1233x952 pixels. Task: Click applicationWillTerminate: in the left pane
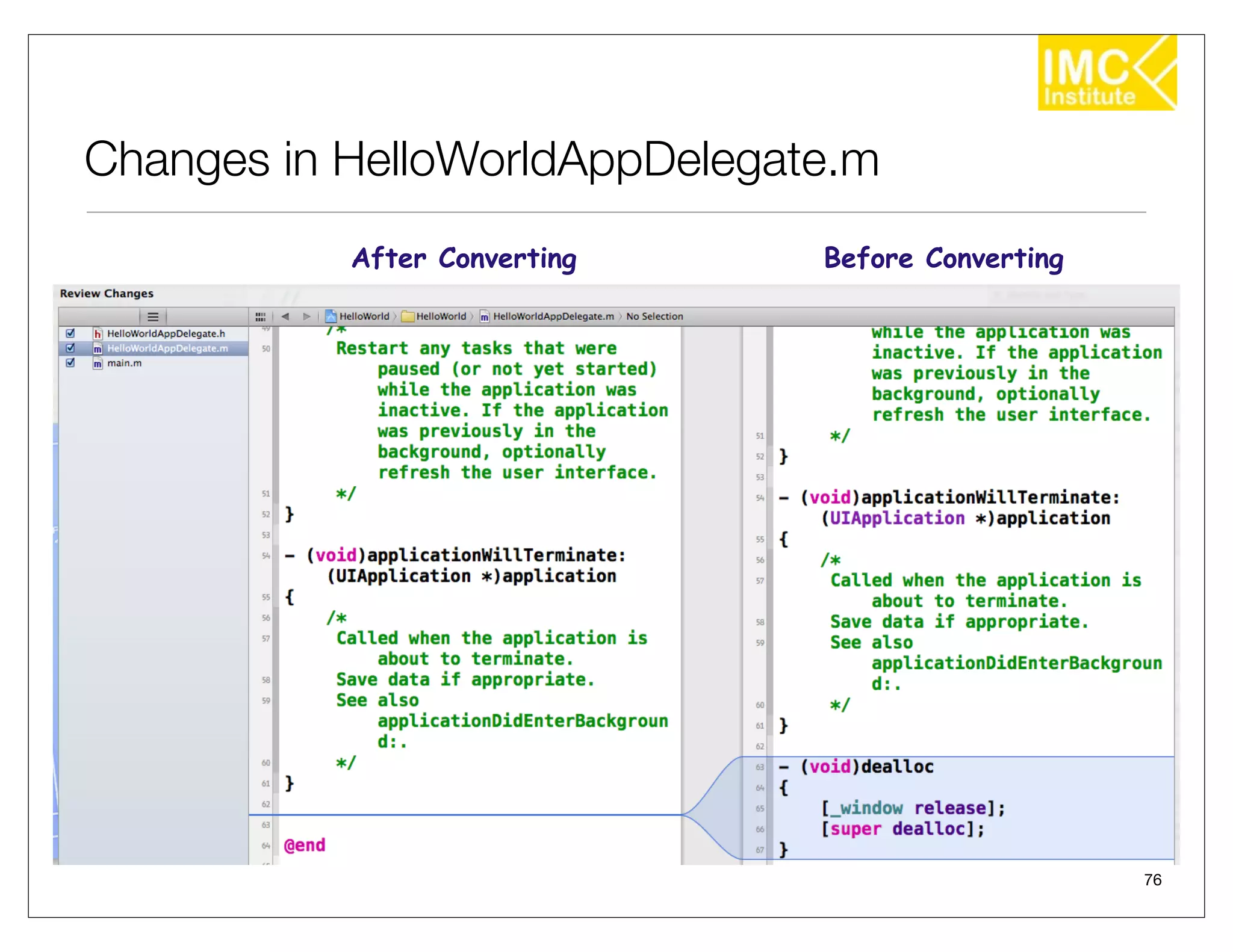(x=497, y=555)
